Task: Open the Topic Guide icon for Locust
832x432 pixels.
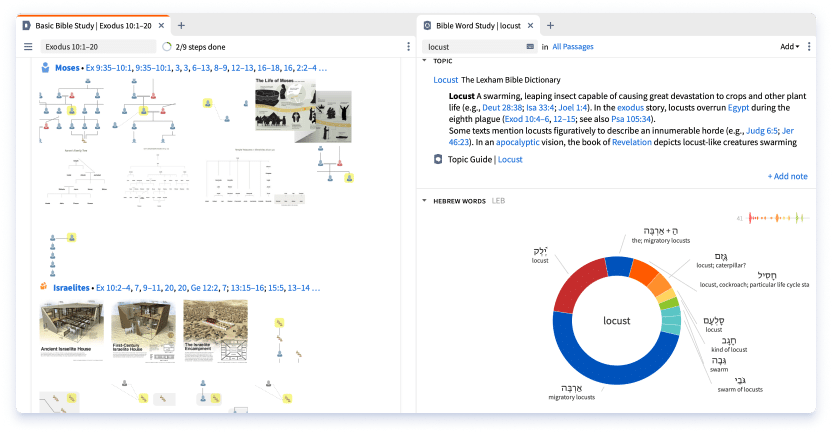Action: [438, 159]
